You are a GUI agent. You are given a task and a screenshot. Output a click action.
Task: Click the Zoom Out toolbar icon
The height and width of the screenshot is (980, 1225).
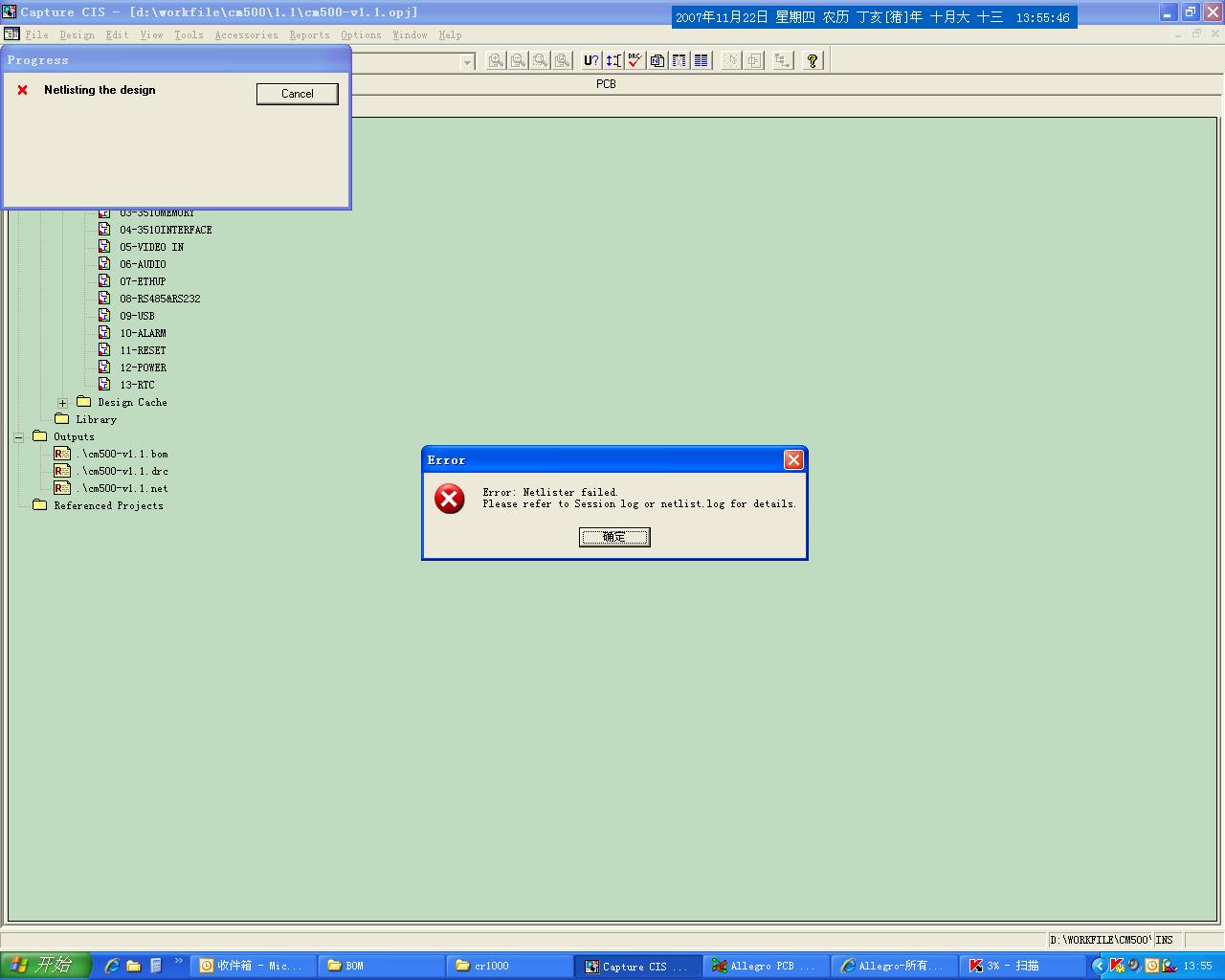coord(518,60)
